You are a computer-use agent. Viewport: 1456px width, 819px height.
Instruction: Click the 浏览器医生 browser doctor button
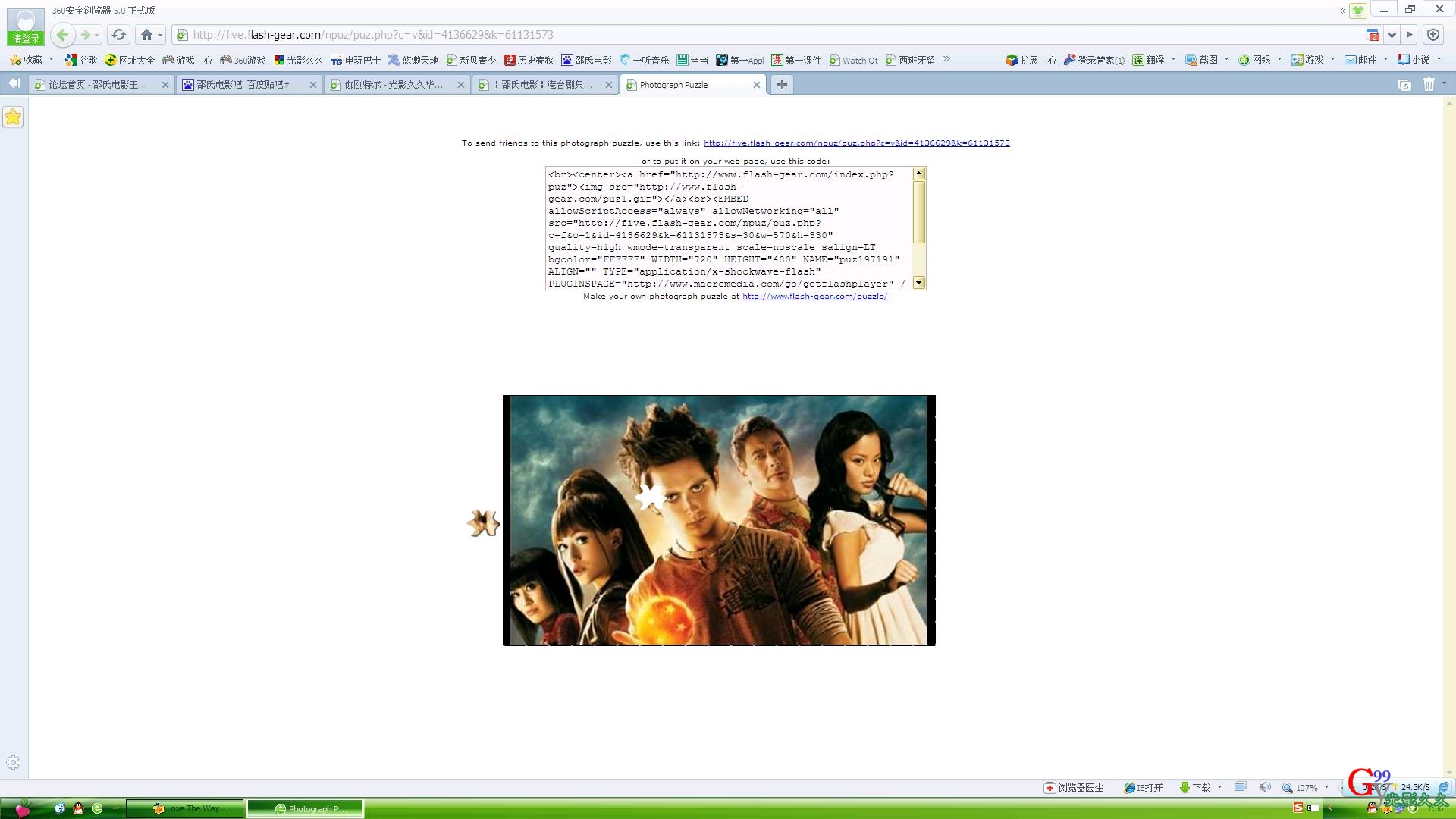(1074, 788)
